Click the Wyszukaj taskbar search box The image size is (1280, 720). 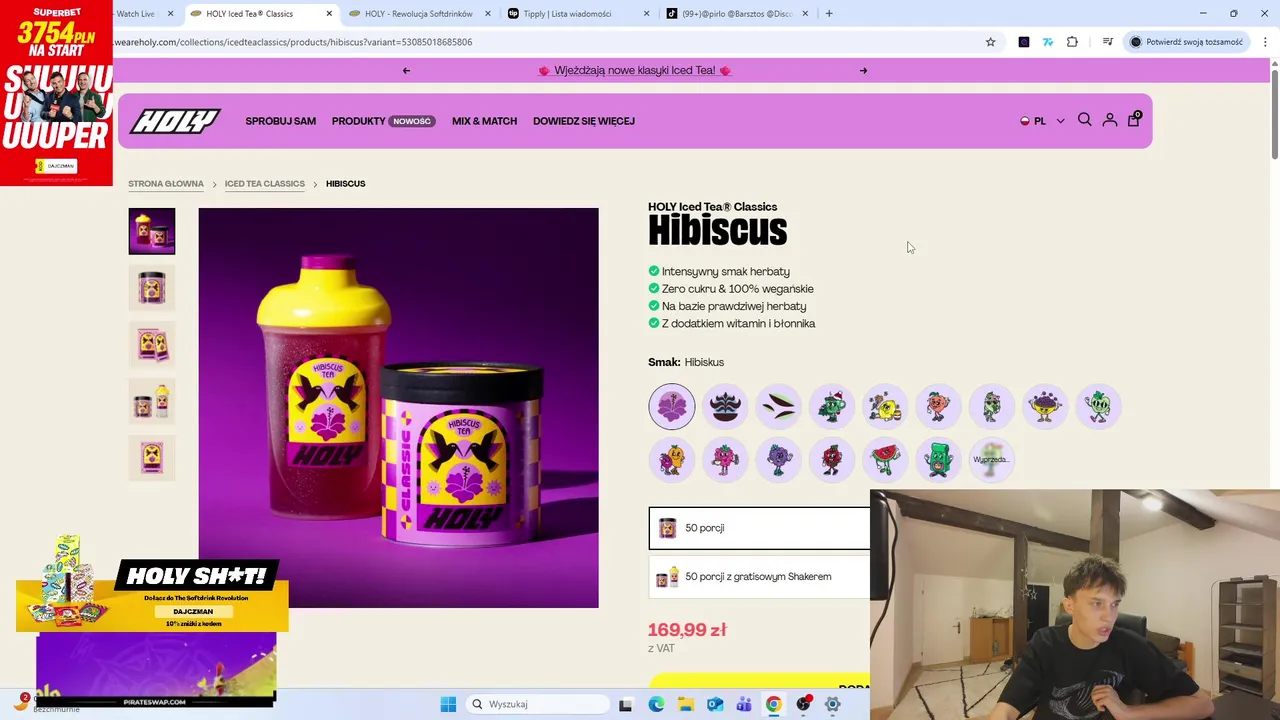[538, 704]
